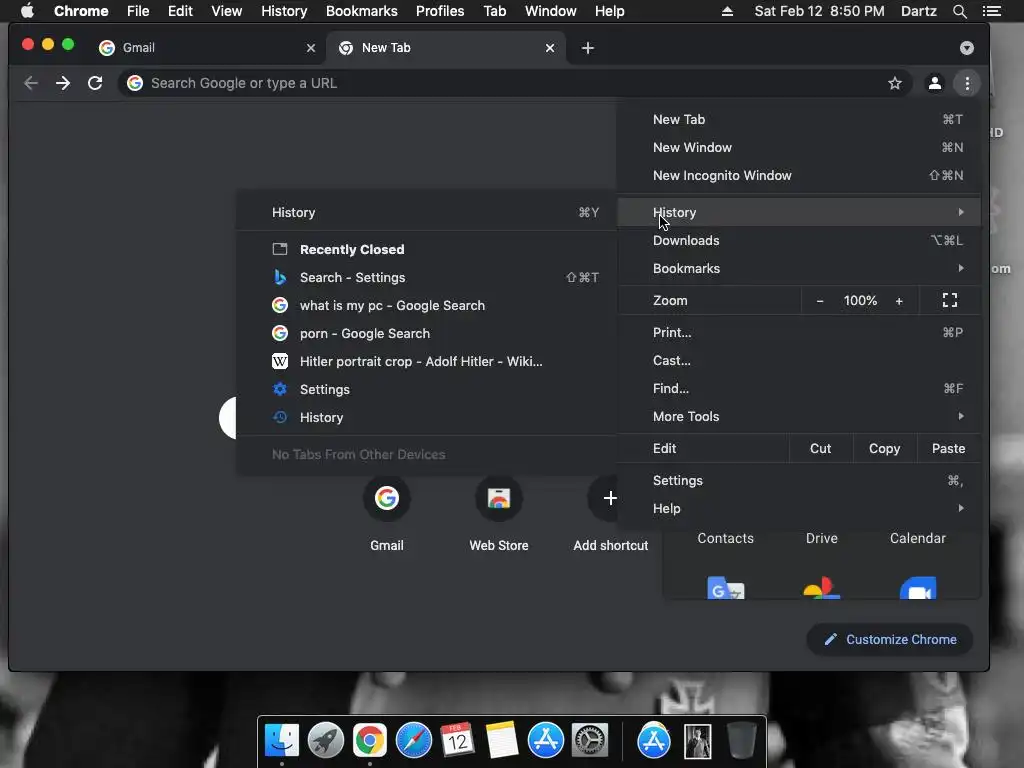Choose Find... from the menu

(799, 389)
